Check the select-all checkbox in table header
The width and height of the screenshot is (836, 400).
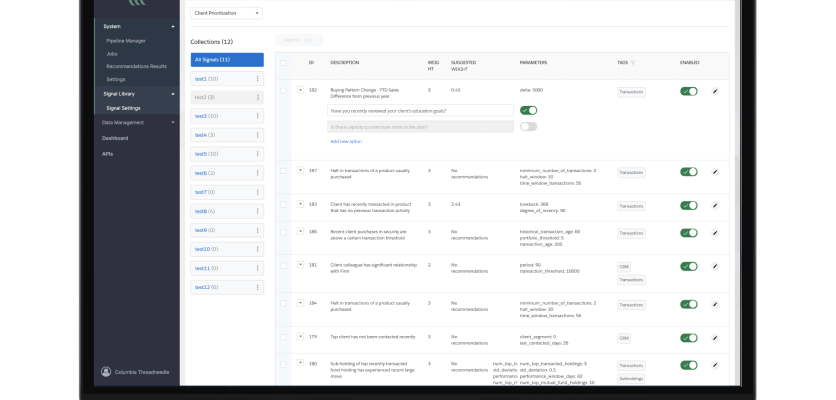pos(283,63)
